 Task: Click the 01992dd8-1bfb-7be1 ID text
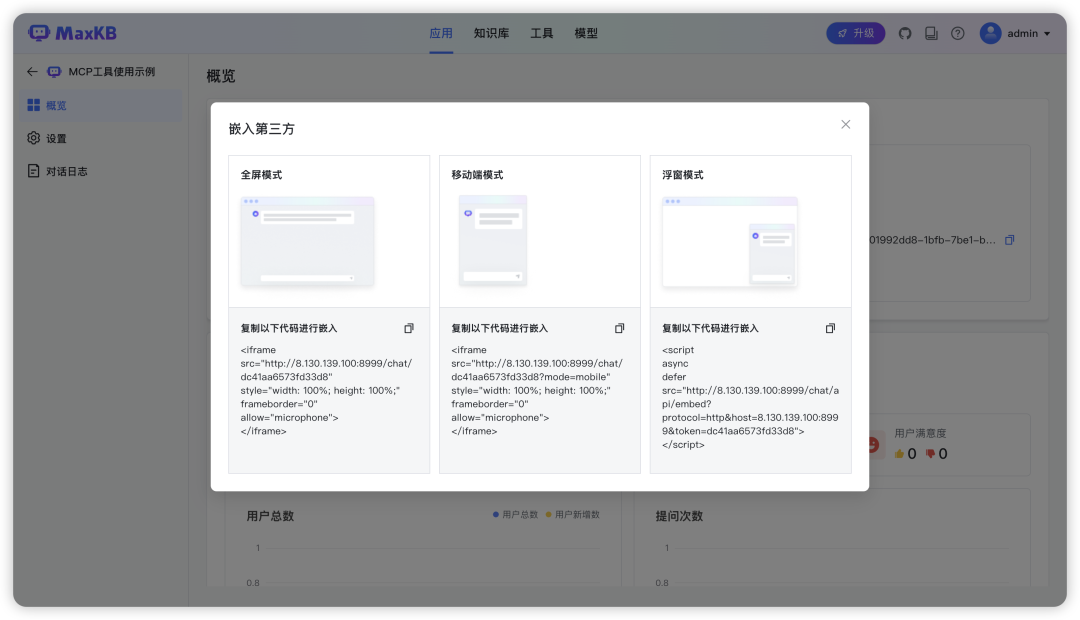[x=933, y=240]
